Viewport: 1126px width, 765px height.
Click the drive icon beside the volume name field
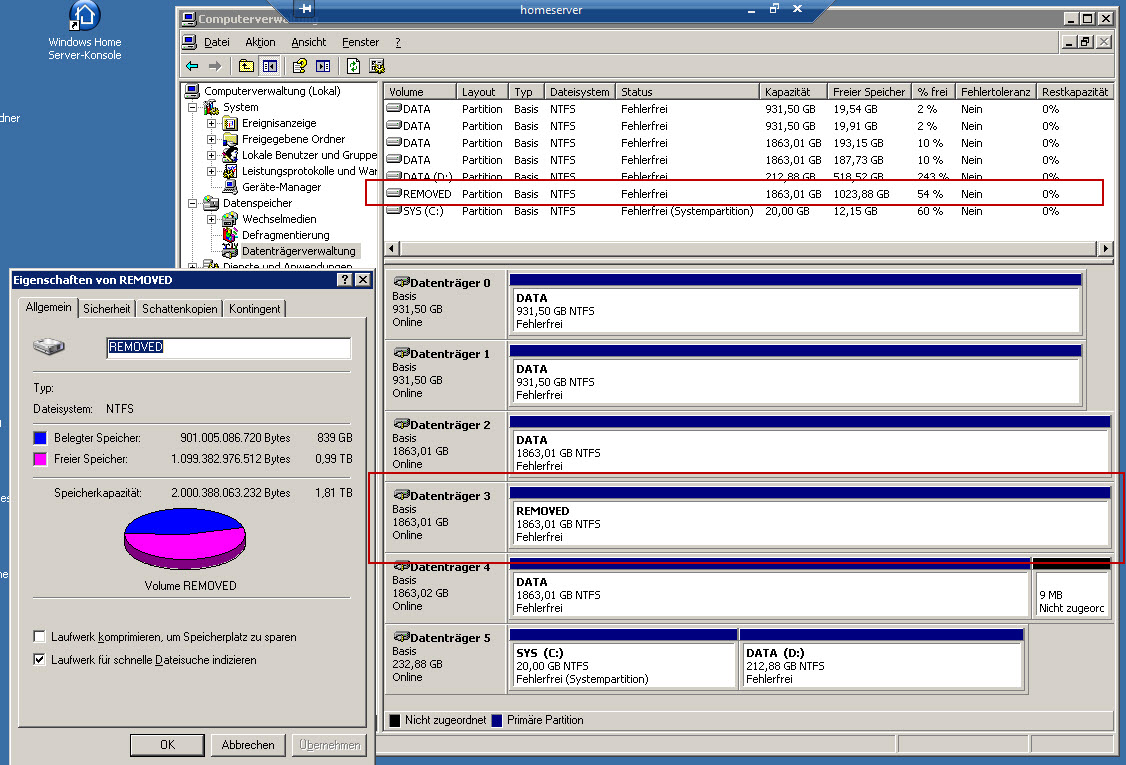coord(49,347)
